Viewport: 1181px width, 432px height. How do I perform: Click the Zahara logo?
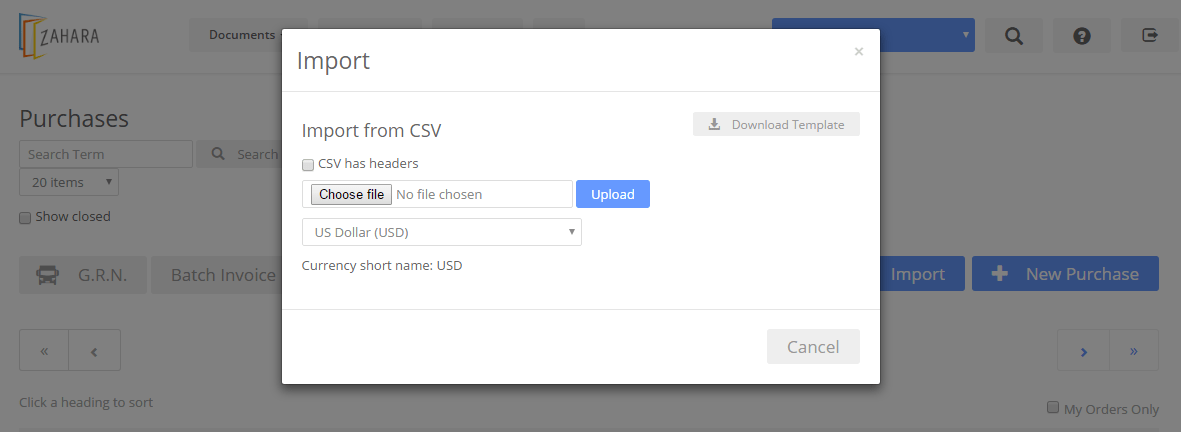point(59,35)
